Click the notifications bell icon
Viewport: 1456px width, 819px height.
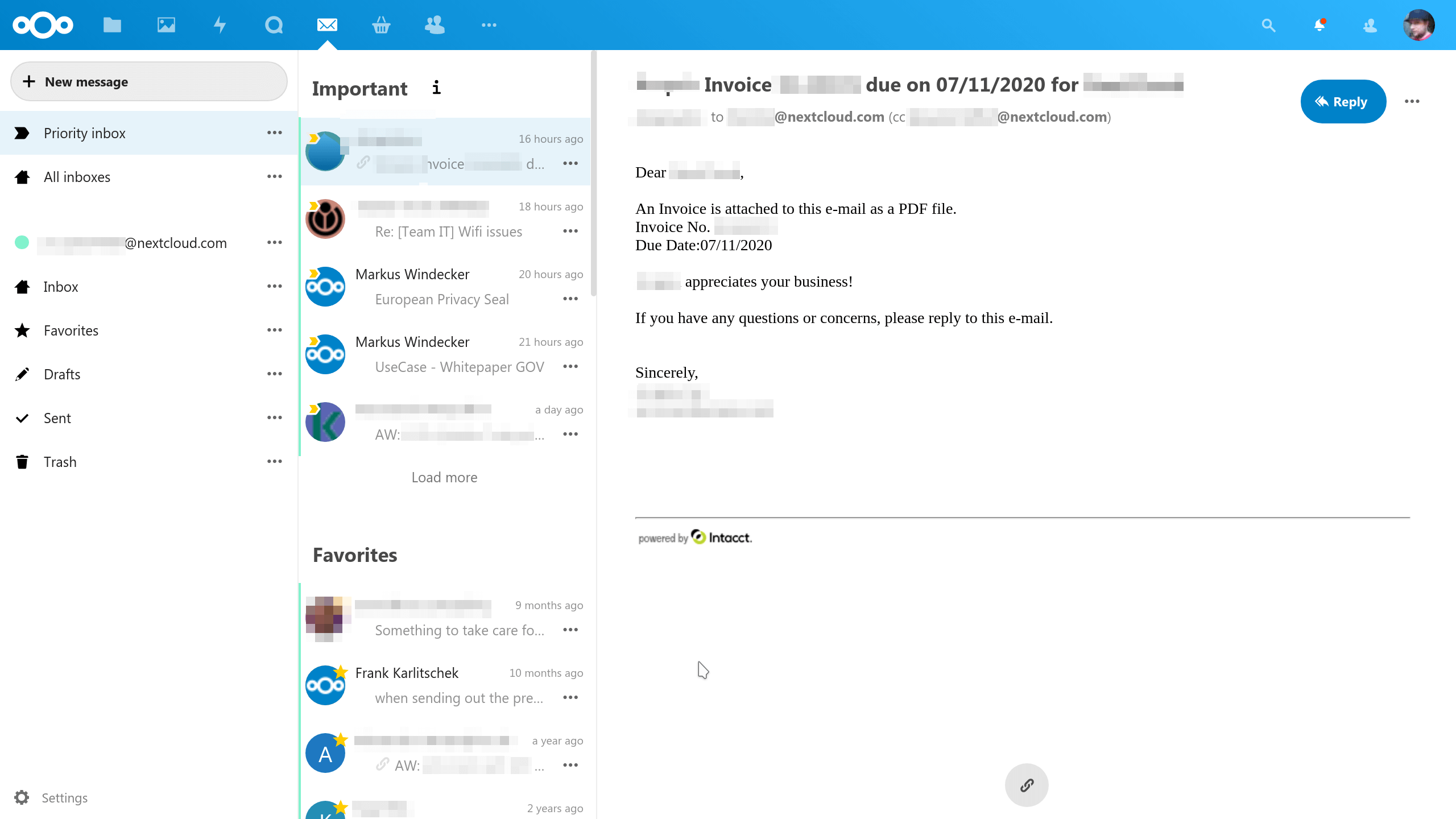point(1319,25)
